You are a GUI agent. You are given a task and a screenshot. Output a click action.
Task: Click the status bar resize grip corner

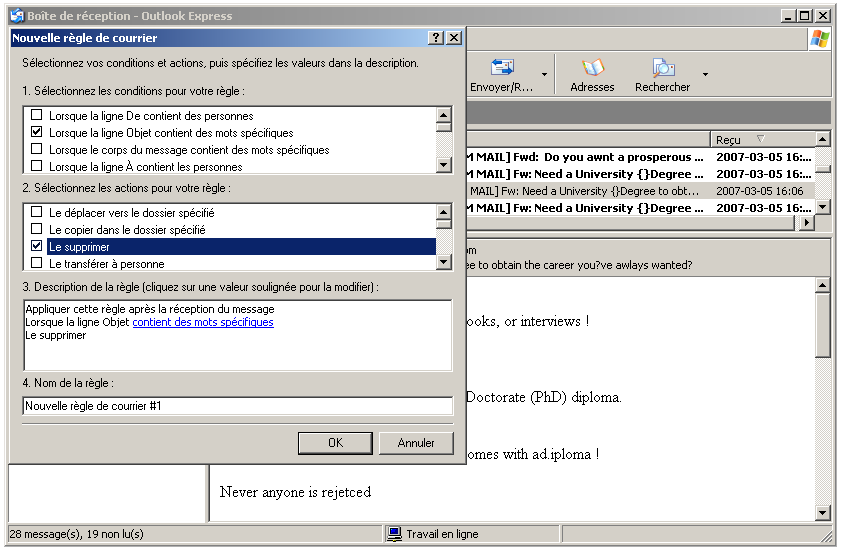coord(826,535)
